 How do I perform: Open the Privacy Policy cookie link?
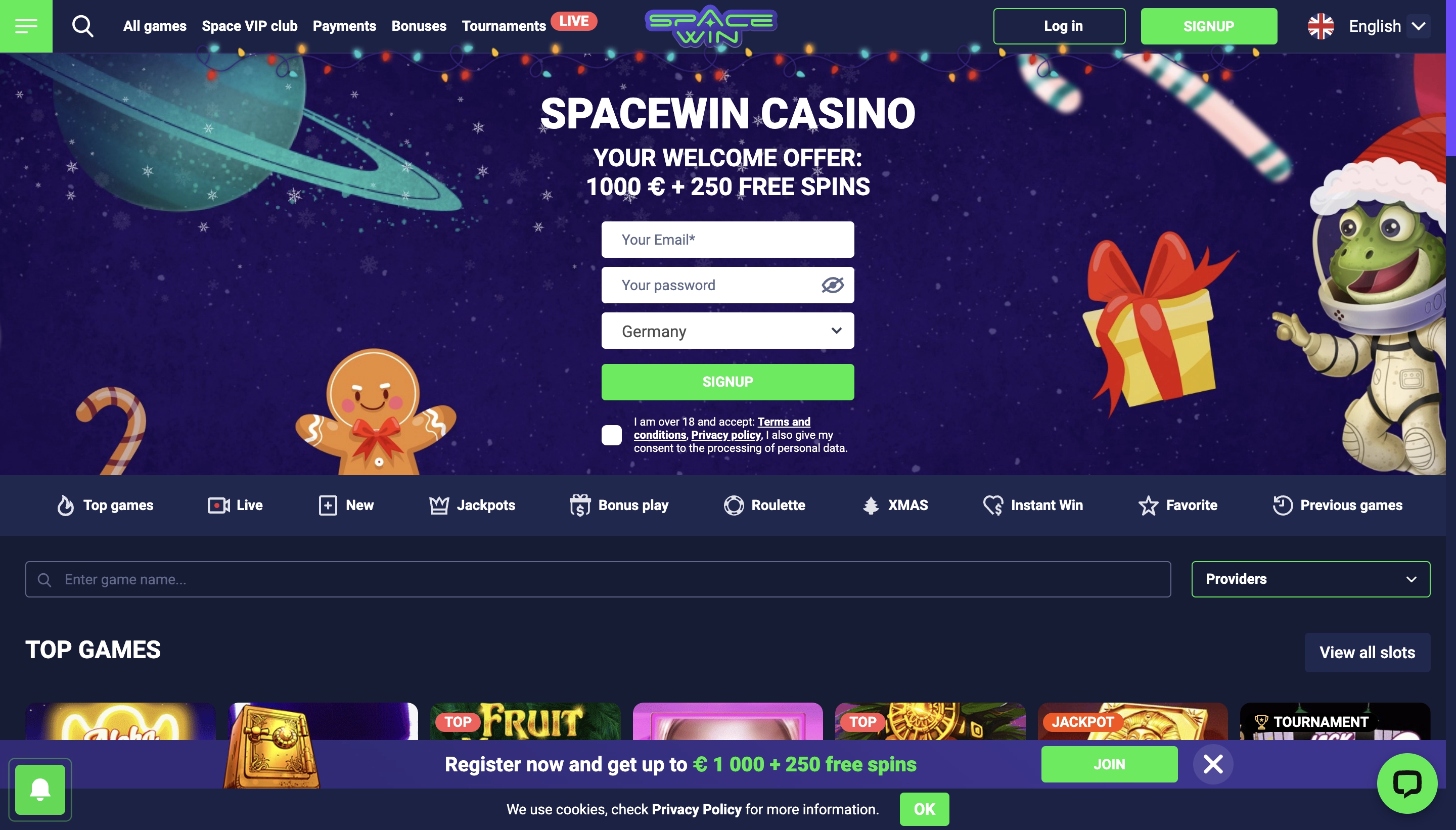697,809
